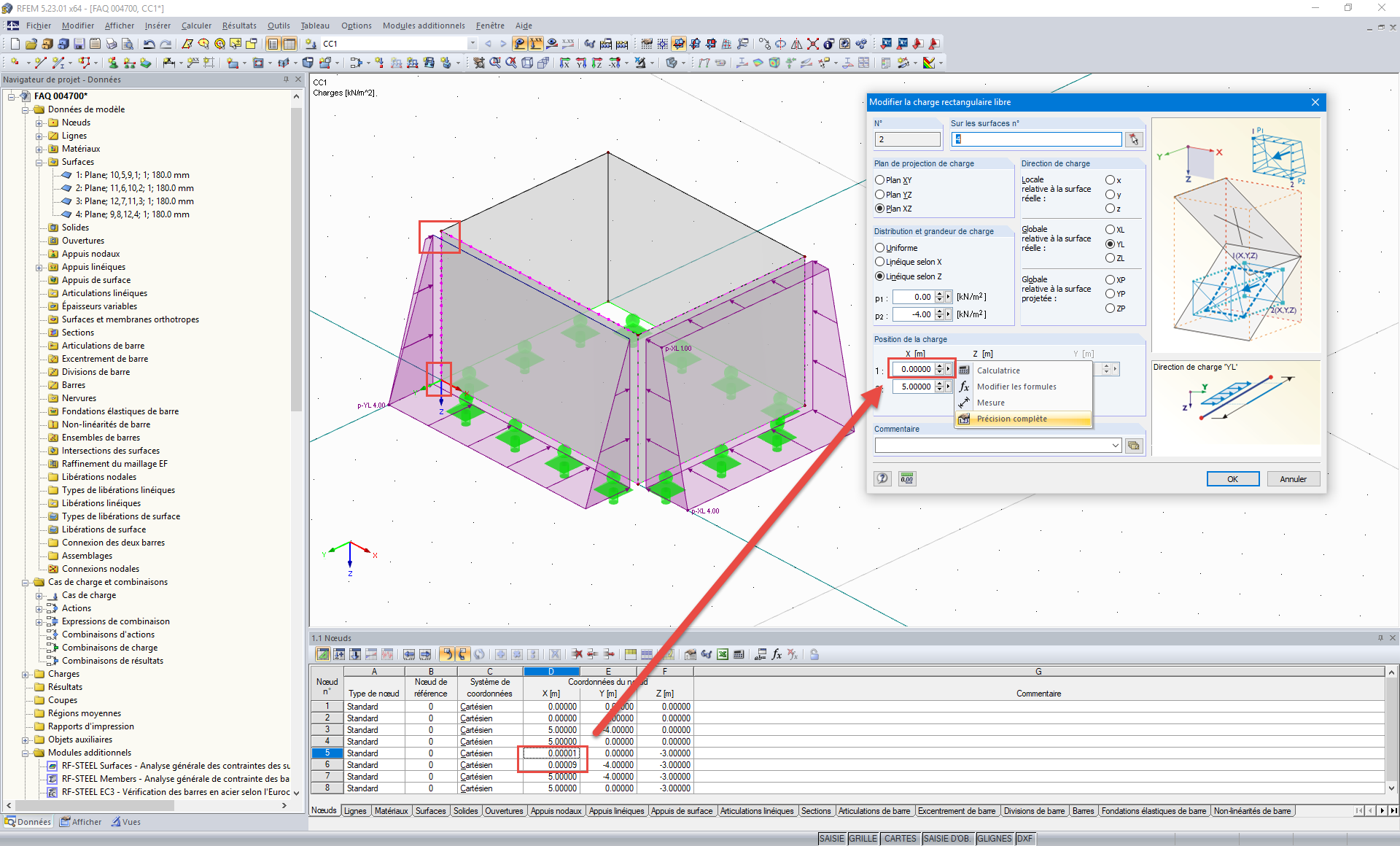
Task: Click the p1 load value field
Action: (913, 297)
